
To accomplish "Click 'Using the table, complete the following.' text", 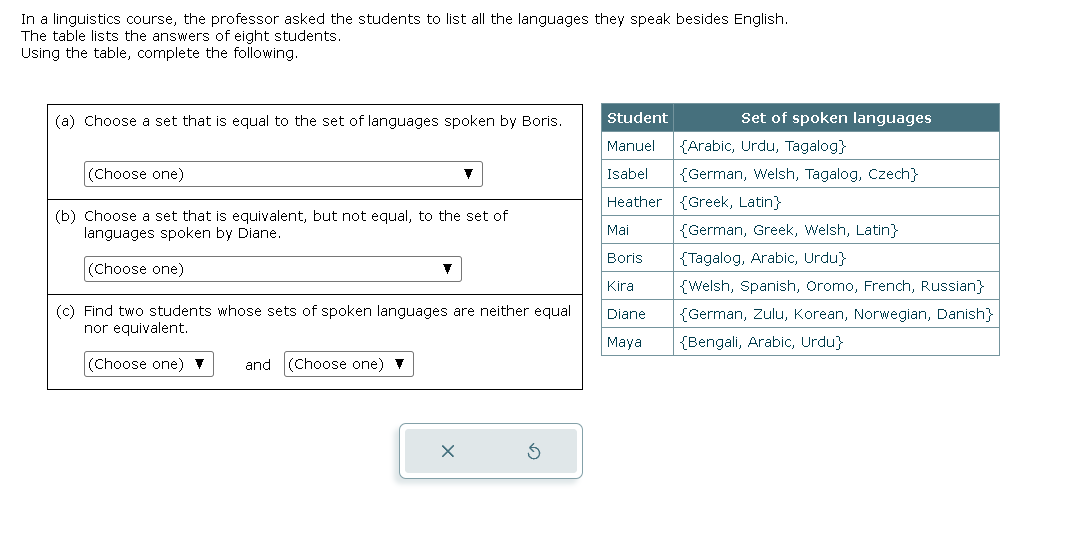I will click(159, 53).
